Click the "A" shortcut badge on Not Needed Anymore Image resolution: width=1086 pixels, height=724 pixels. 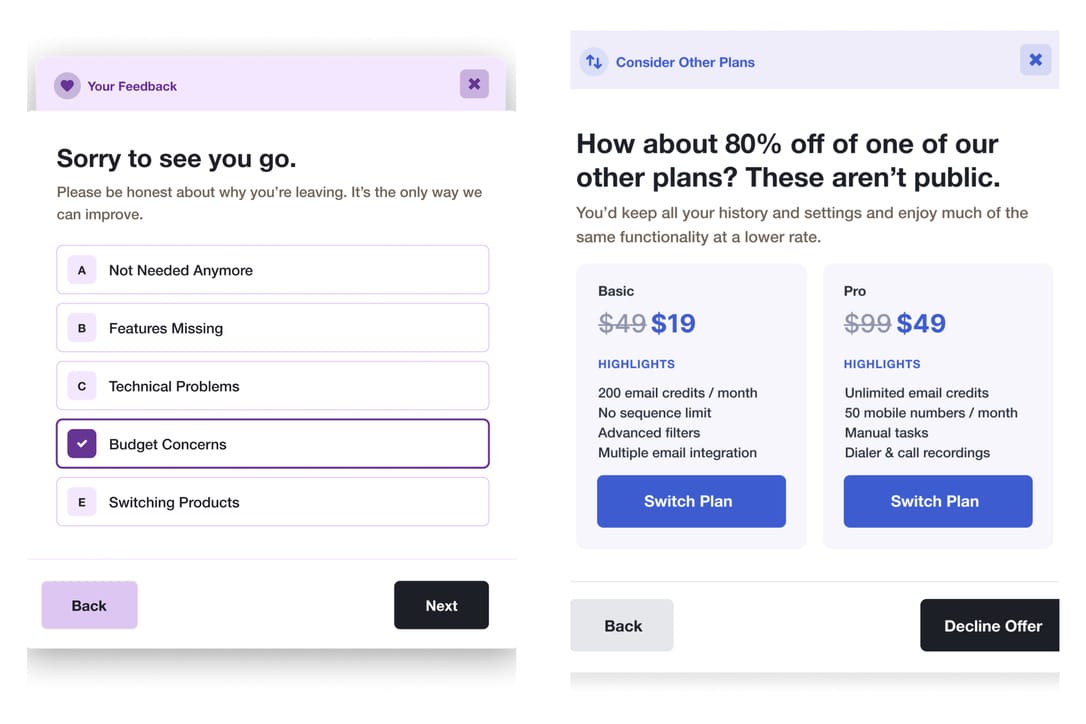[x=81, y=269]
